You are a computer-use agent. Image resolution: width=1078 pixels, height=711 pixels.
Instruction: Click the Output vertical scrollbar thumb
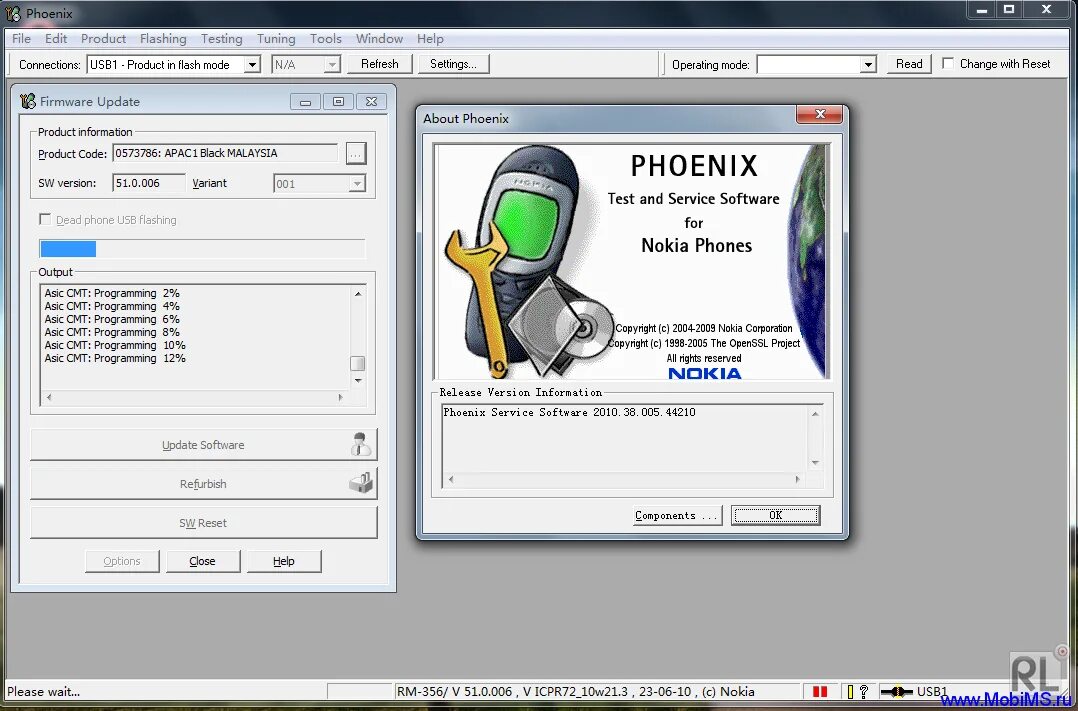tap(358, 363)
